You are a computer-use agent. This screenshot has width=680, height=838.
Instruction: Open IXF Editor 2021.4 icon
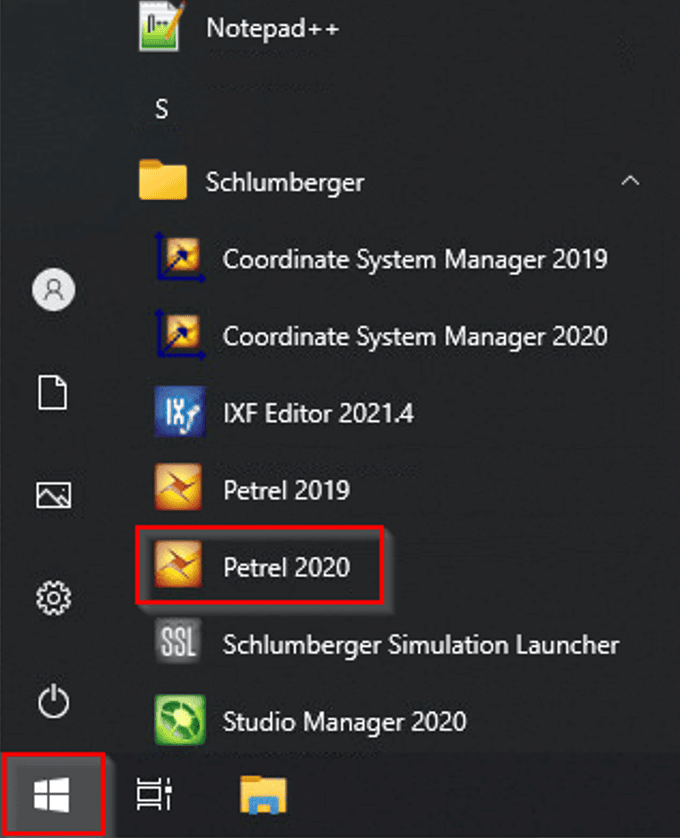tap(180, 412)
